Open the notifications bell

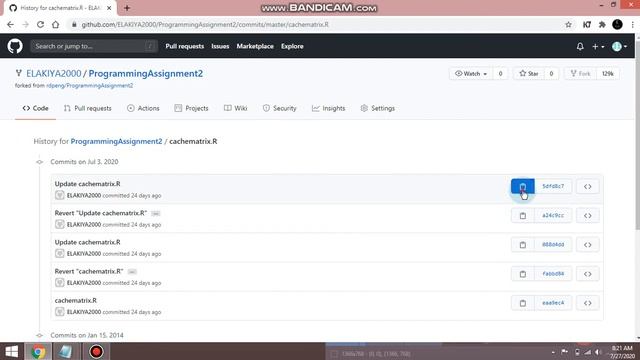coord(580,47)
